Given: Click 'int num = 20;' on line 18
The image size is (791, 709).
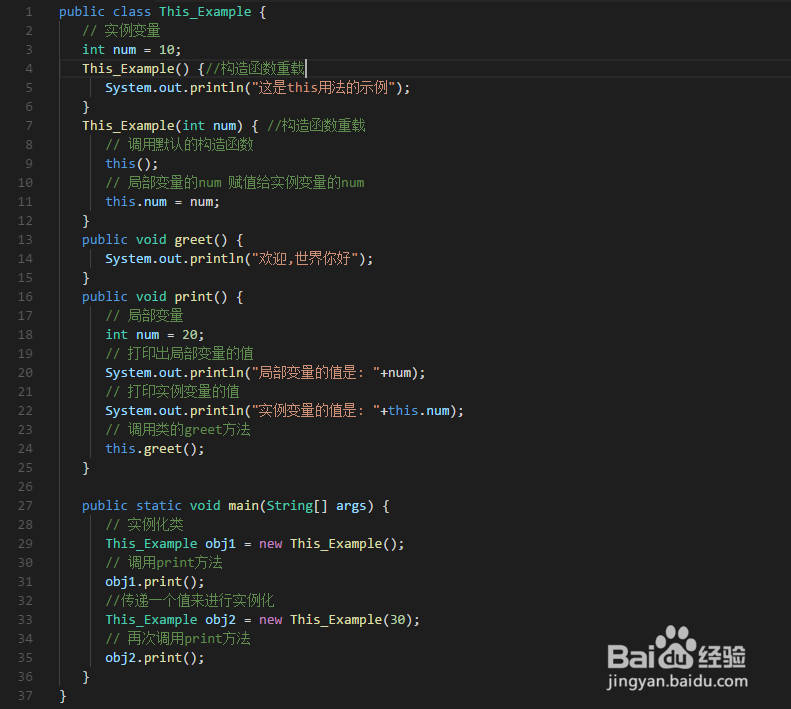Looking at the screenshot, I should point(155,335).
